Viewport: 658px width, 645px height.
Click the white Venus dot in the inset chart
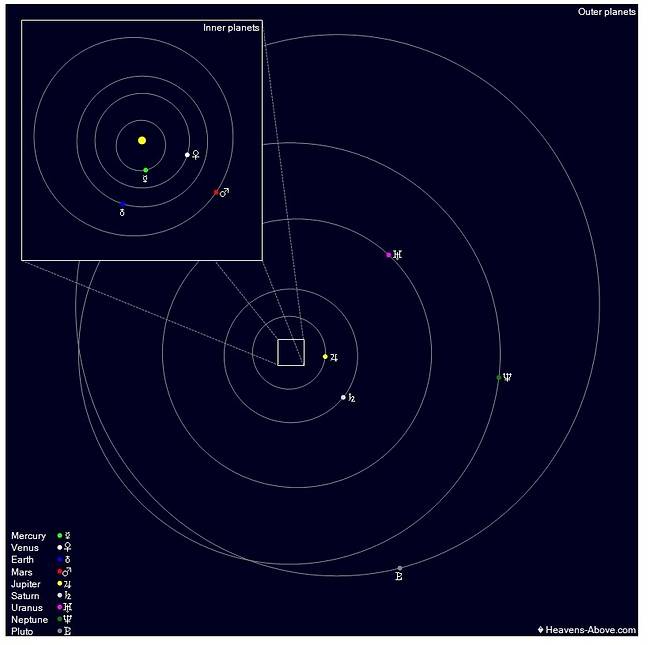click(187, 155)
